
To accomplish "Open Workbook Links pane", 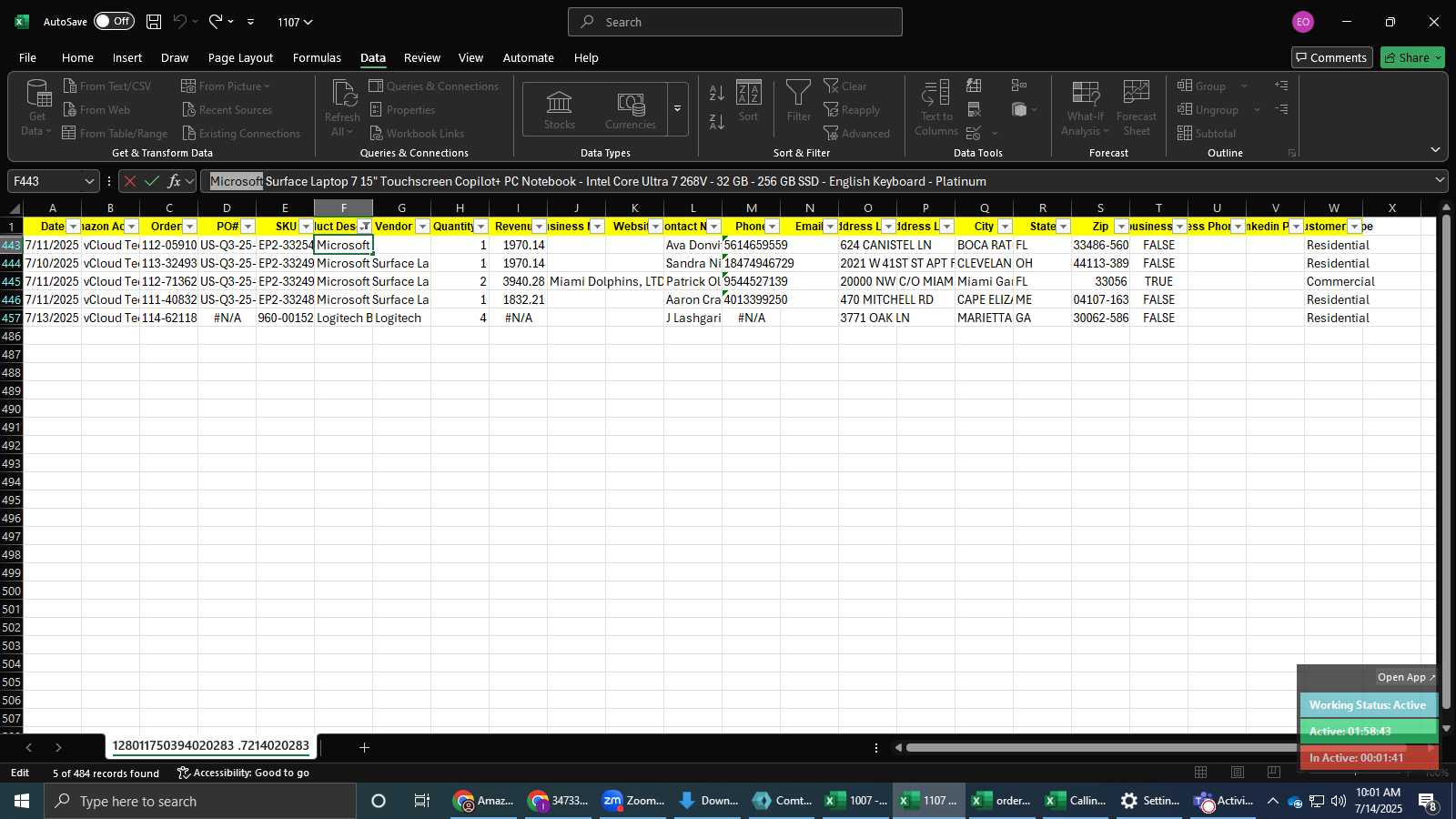I will (416, 133).
